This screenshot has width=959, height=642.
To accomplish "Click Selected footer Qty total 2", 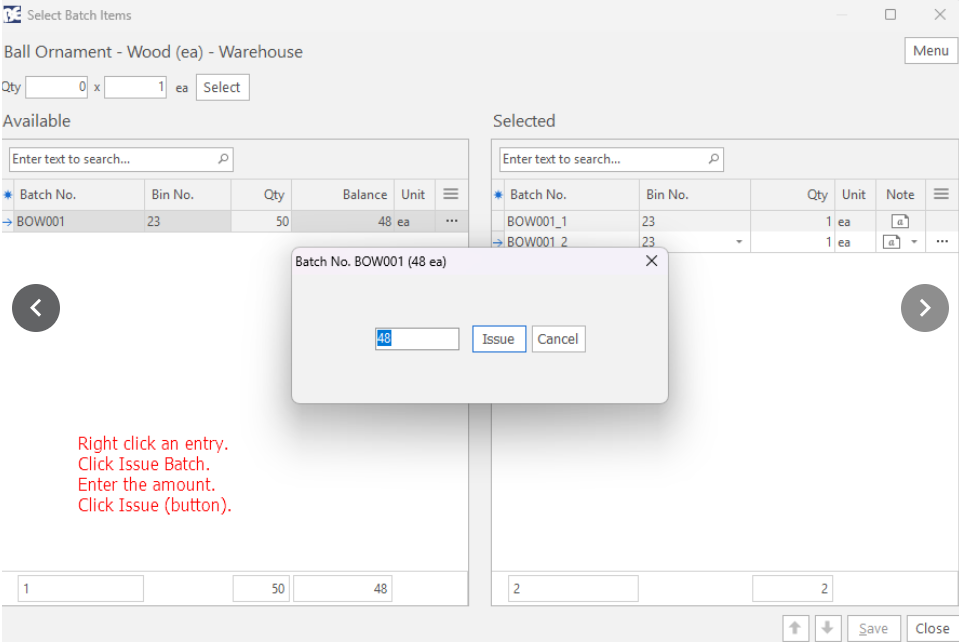I will pos(793,588).
